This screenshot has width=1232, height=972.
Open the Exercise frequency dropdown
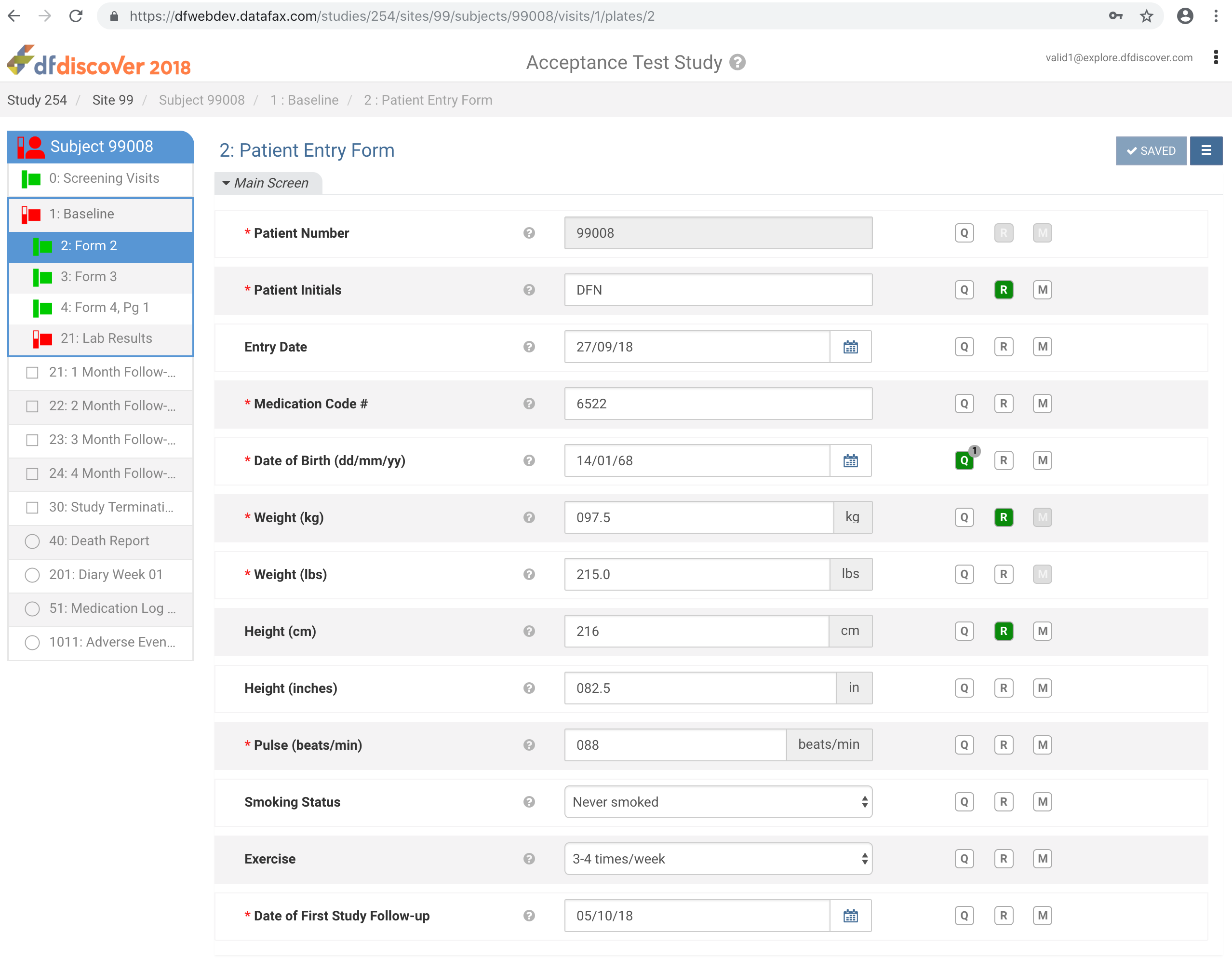pos(717,859)
